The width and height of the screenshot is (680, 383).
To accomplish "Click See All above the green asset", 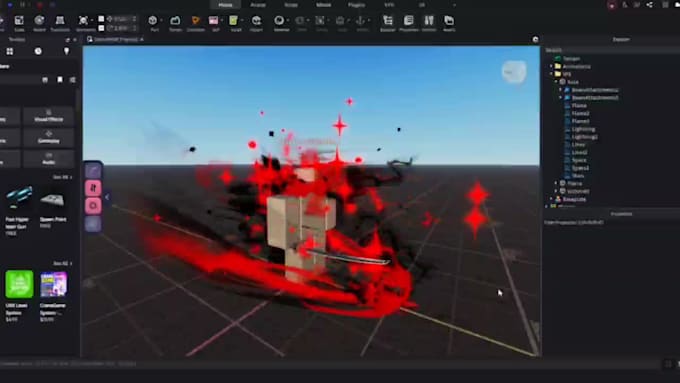I will point(62,263).
